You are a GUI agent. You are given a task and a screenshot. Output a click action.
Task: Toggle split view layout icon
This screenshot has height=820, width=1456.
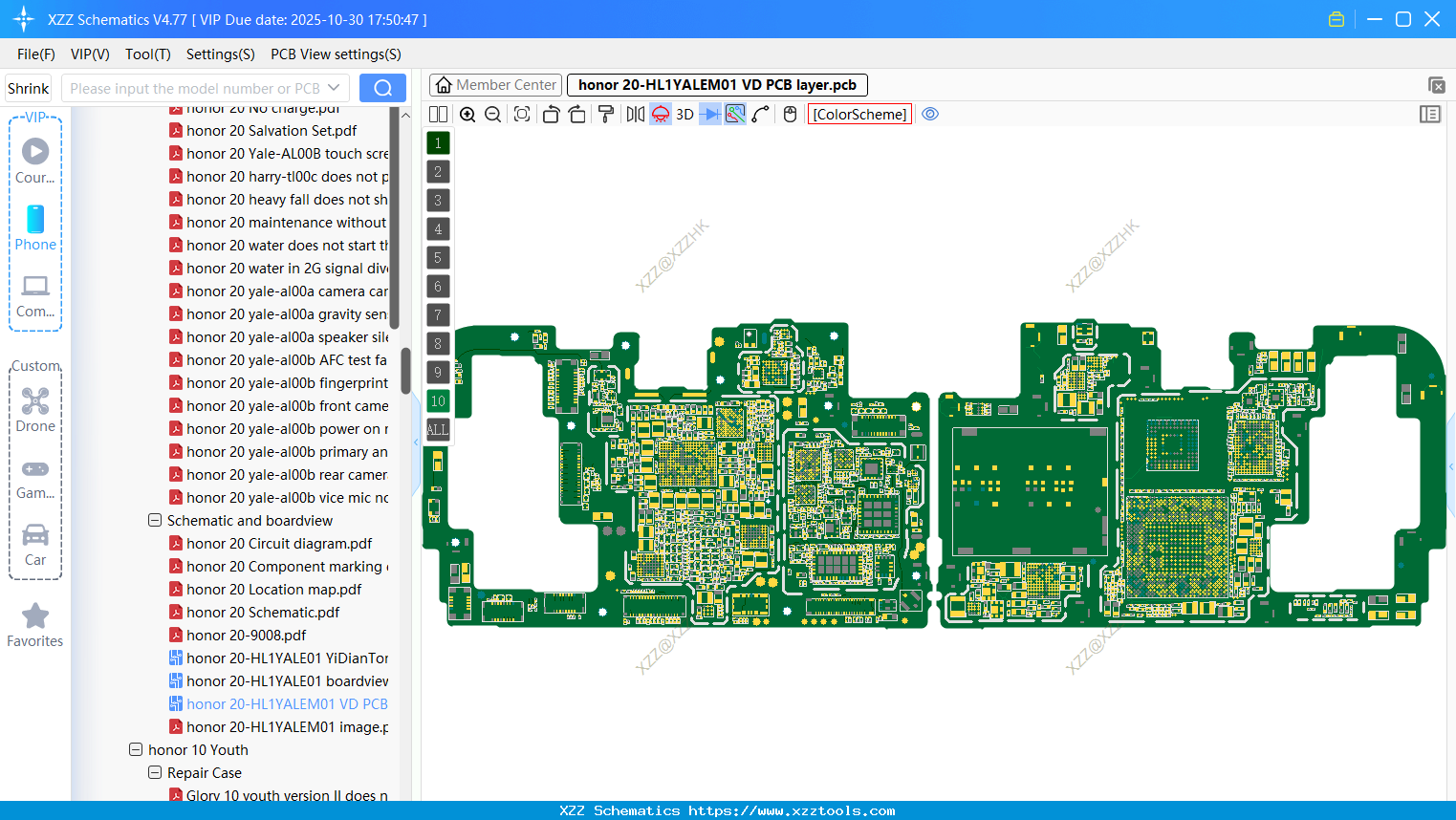tap(438, 115)
